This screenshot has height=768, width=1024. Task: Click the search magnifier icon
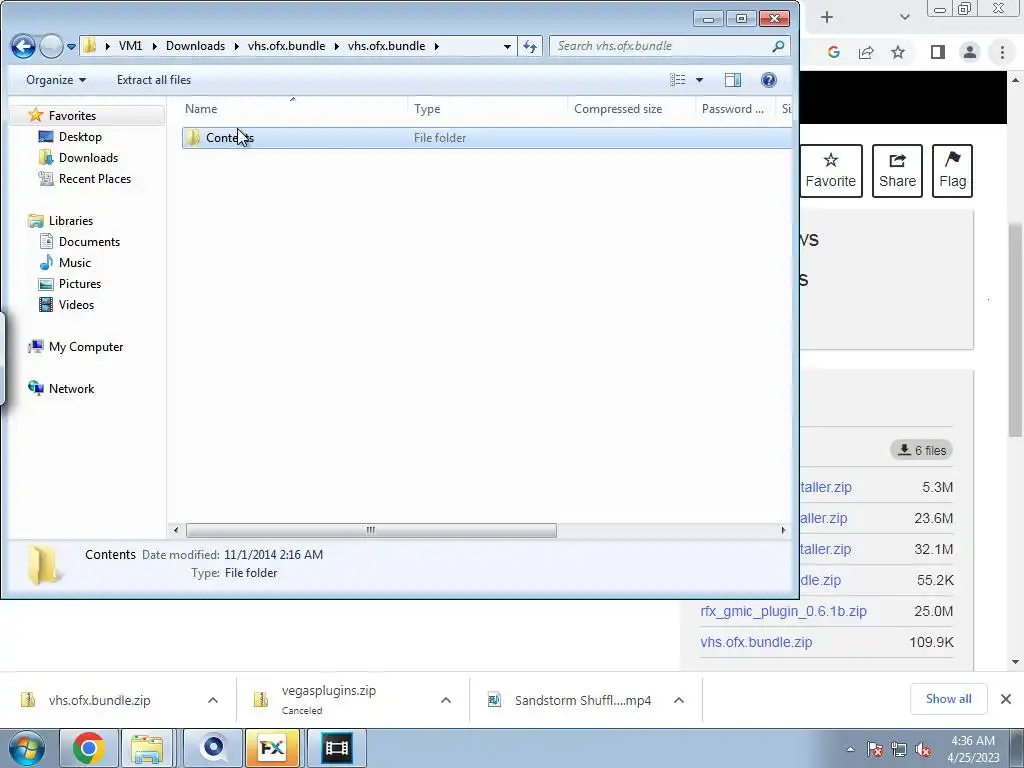778,46
